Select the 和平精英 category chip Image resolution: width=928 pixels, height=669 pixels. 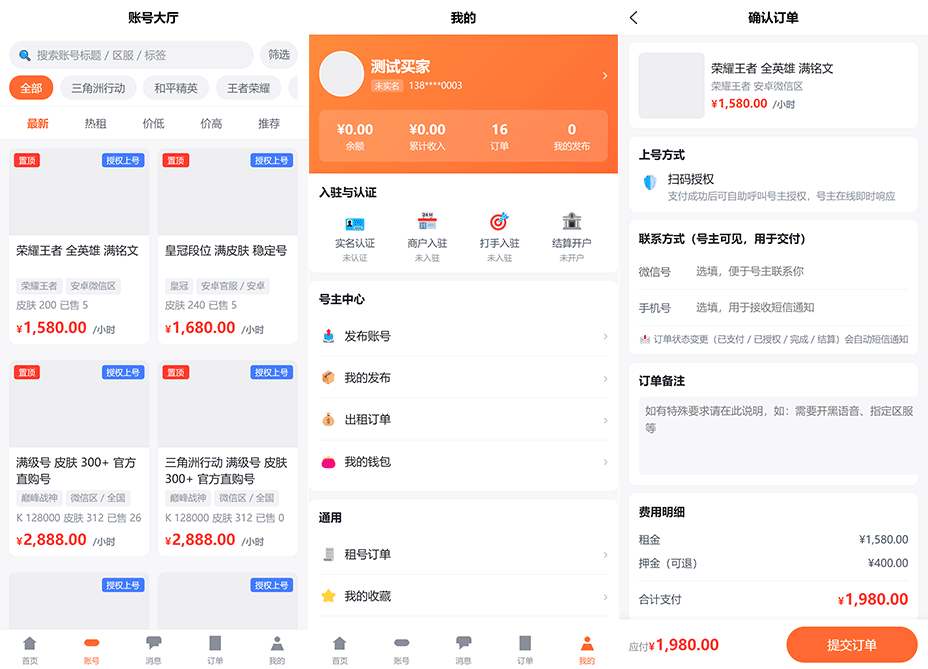point(176,88)
